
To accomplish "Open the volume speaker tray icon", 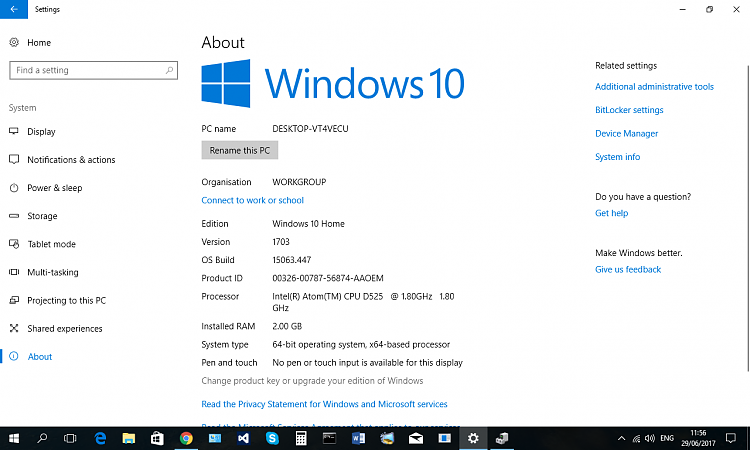I will pyautogui.click(x=650, y=438).
